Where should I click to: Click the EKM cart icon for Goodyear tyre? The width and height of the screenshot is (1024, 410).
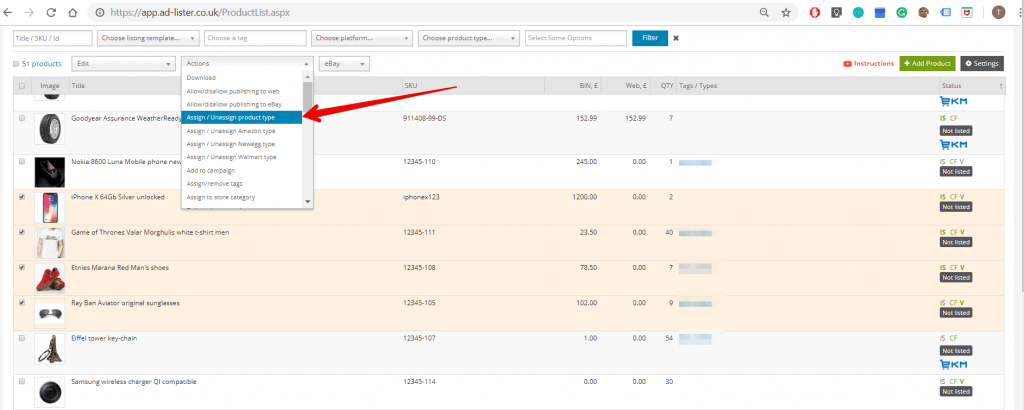(953, 145)
